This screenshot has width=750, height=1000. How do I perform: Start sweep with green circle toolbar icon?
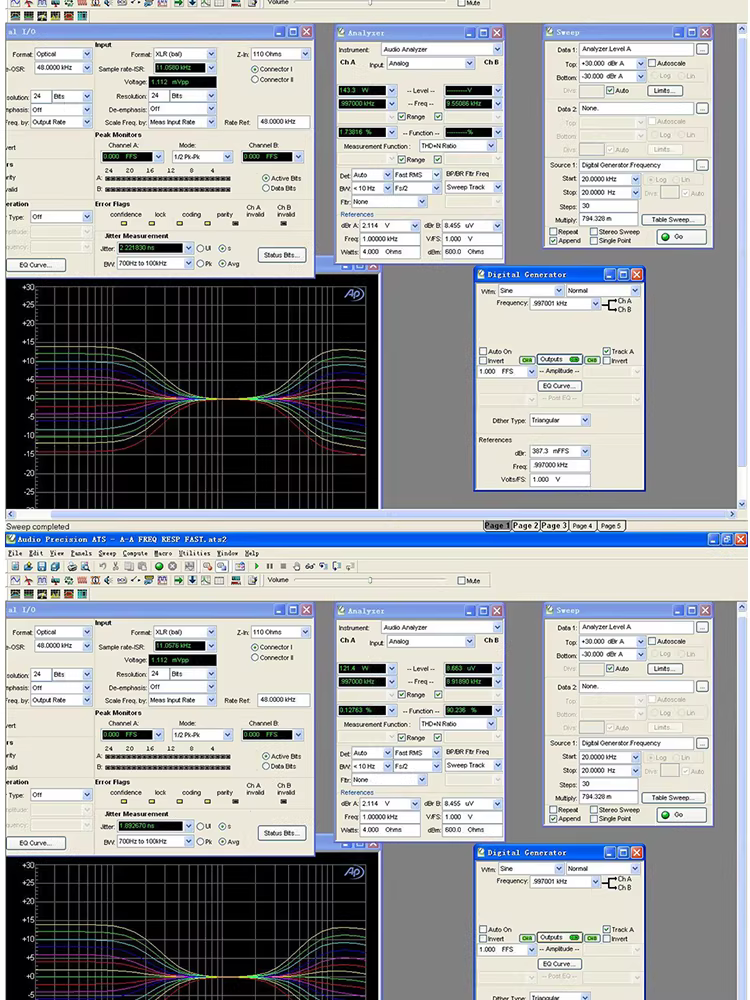tap(159, 566)
